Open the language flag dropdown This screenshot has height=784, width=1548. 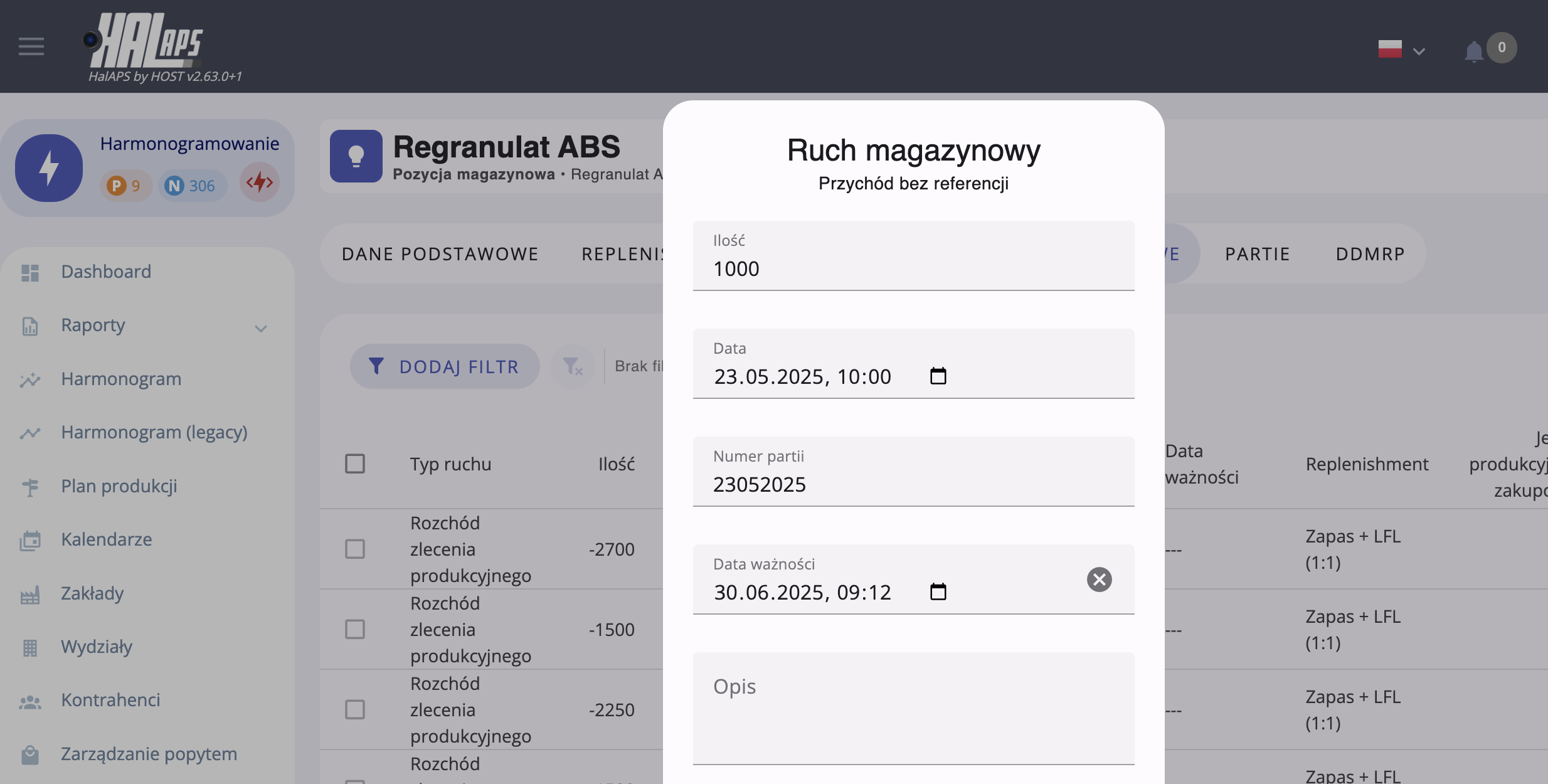(x=1401, y=50)
